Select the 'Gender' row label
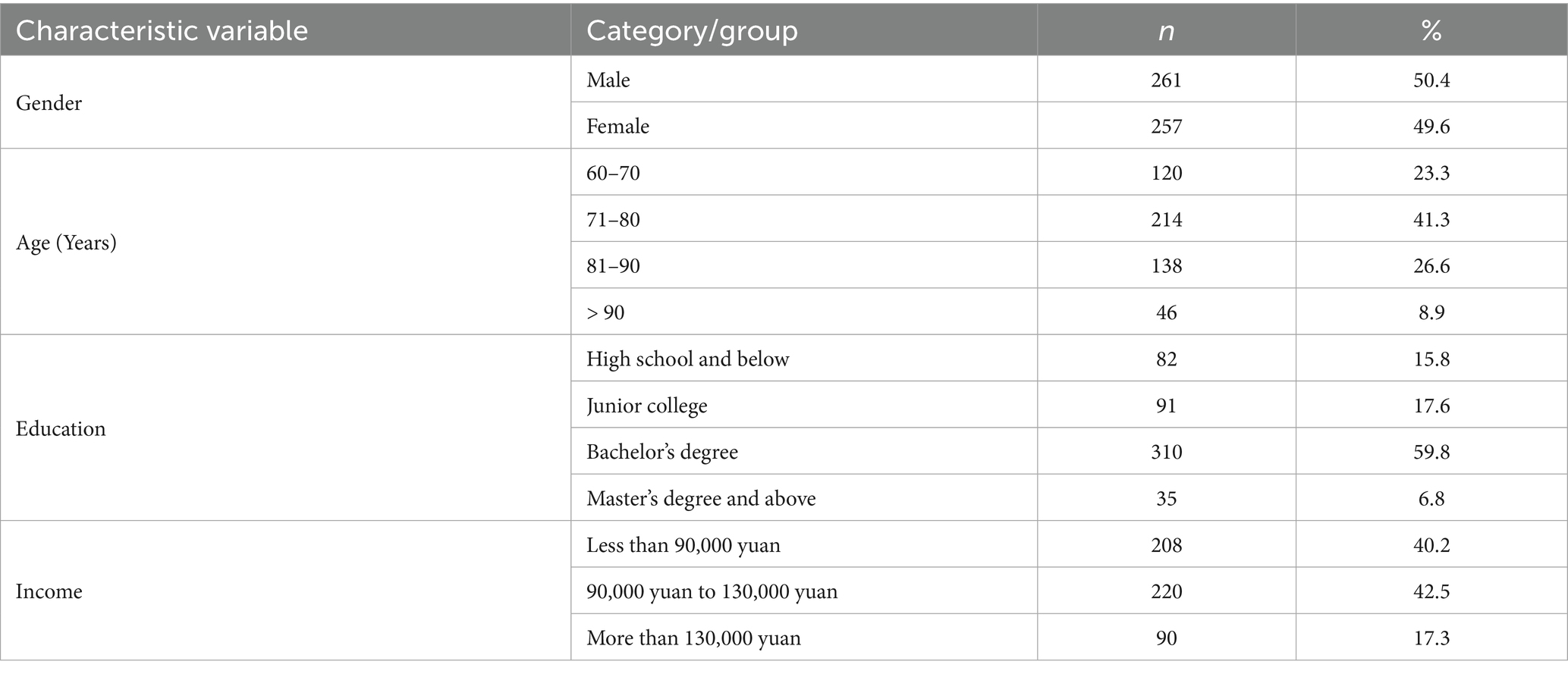Viewport: 1568px width, 674px height. [x=49, y=103]
